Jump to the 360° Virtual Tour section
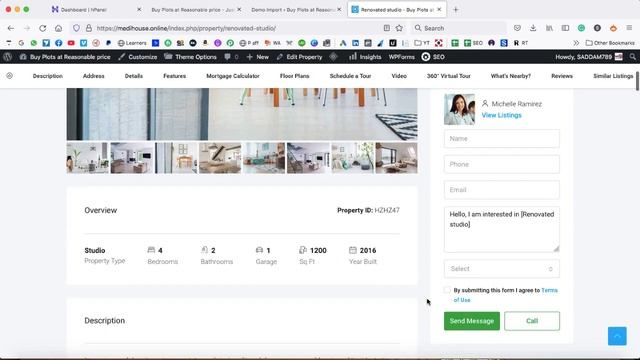640x360 pixels. pyautogui.click(x=449, y=76)
